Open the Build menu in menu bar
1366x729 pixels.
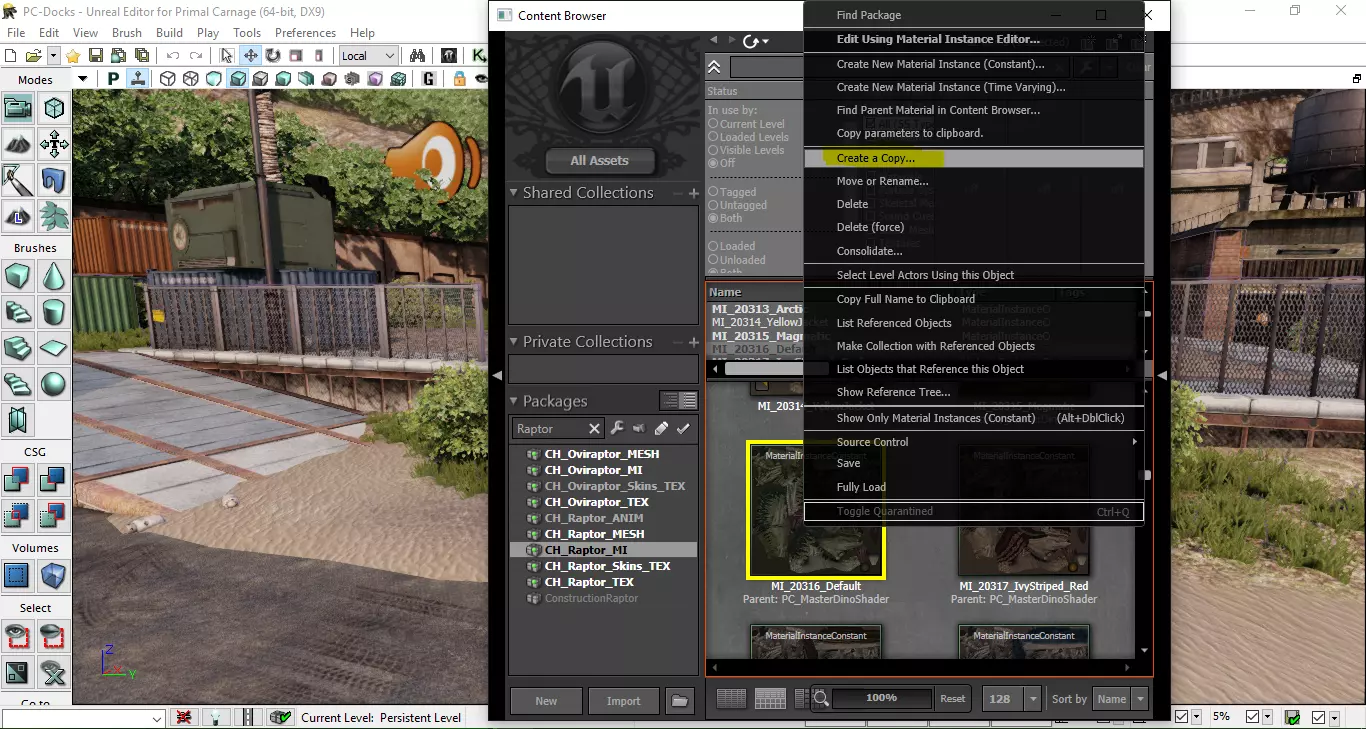pyautogui.click(x=169, y=33)
